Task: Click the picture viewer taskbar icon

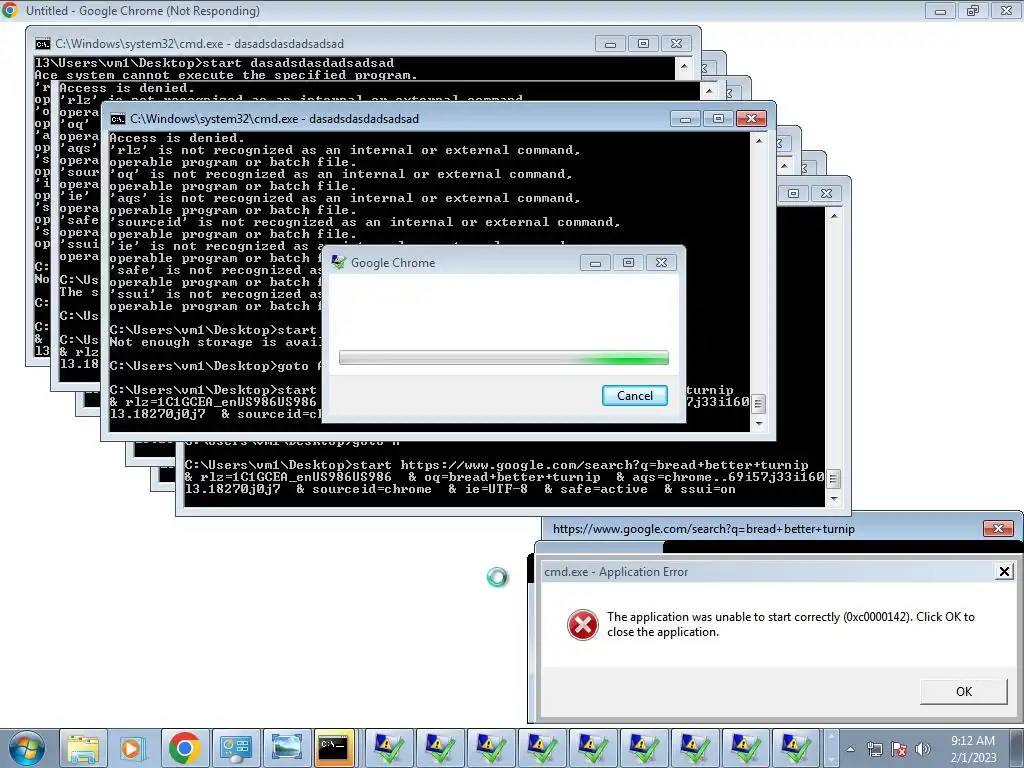Action: pyautogui.click(x=287, y=748)
